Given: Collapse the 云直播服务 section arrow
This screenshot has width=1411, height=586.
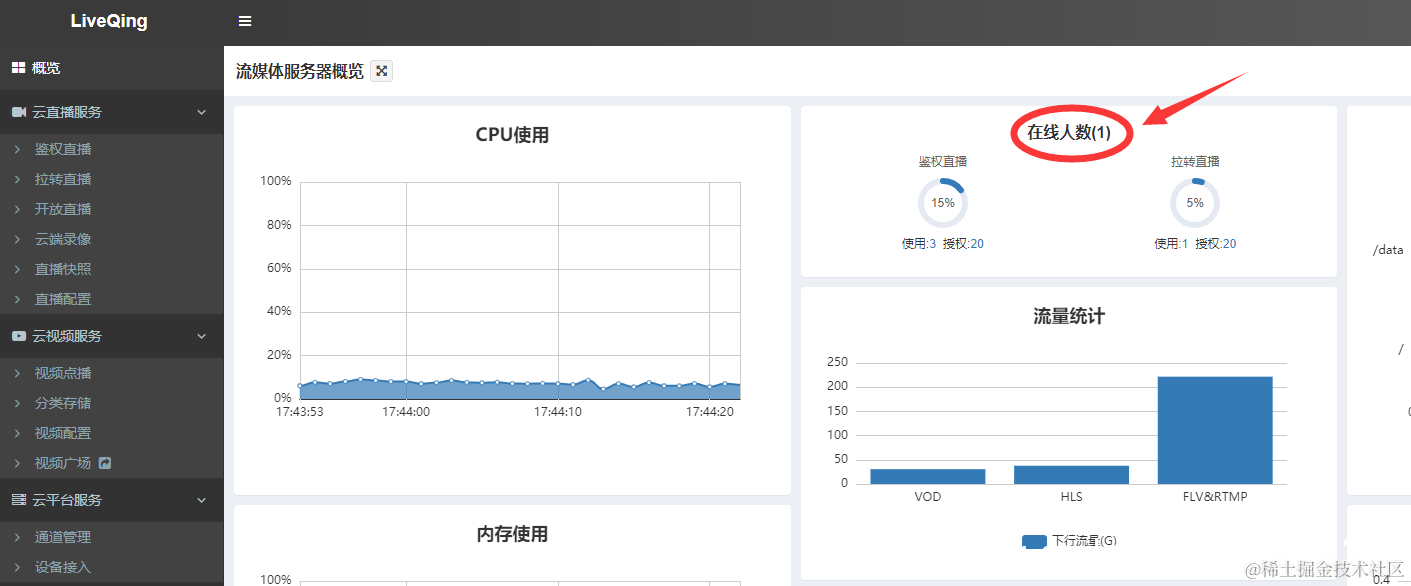Looking at the screenshot, I should click(201, 112).
